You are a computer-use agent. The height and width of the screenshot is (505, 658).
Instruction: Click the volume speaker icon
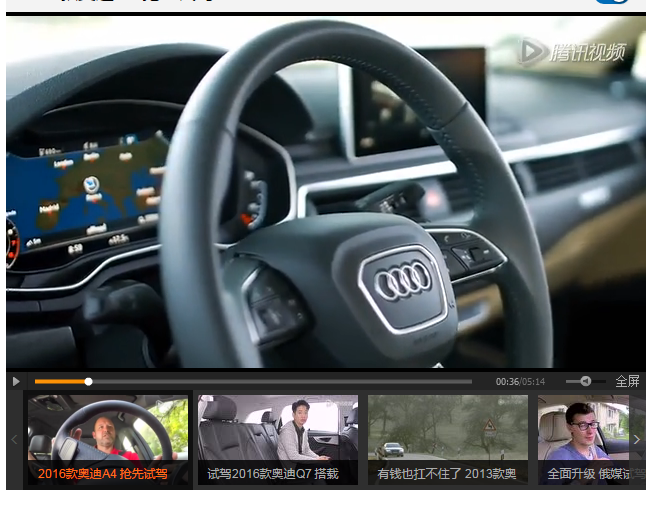click(x=585, y=381)
